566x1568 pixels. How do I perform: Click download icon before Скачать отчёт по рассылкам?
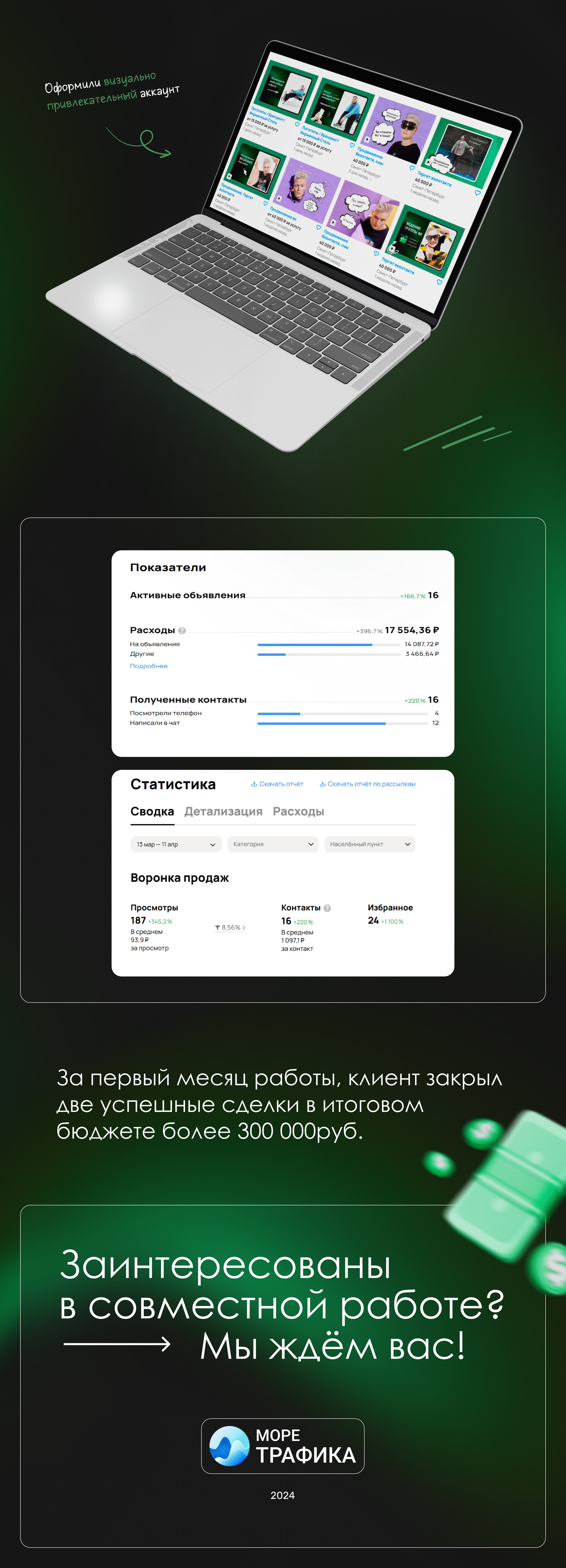323,784
